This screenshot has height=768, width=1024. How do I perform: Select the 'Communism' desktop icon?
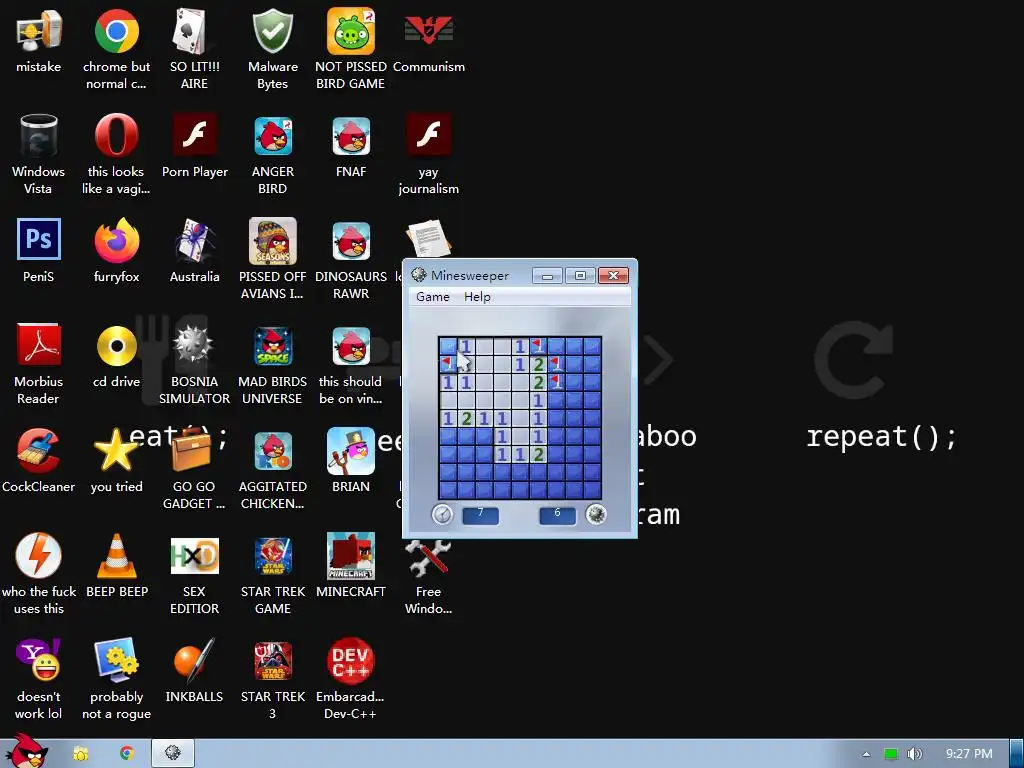click(428, 31)
